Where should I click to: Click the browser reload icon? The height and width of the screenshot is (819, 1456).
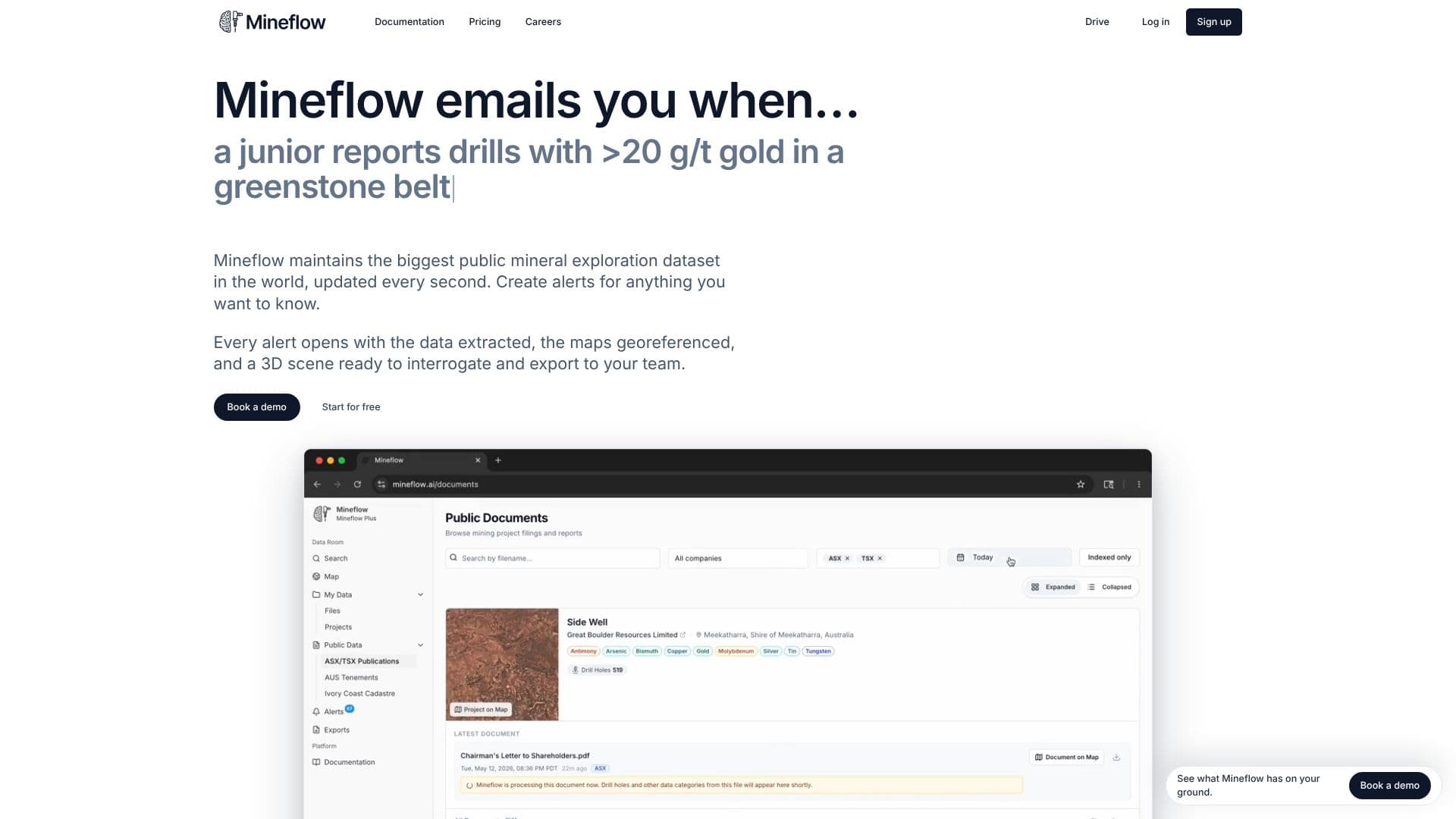(x=357, y=485)
